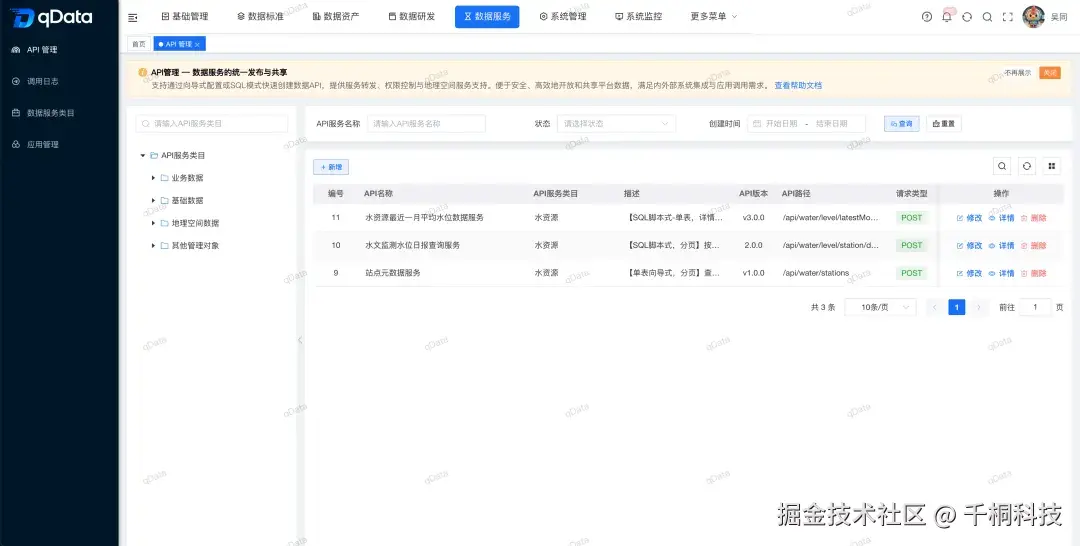Pick 开始日期 in the date range

tap(782, 124)
